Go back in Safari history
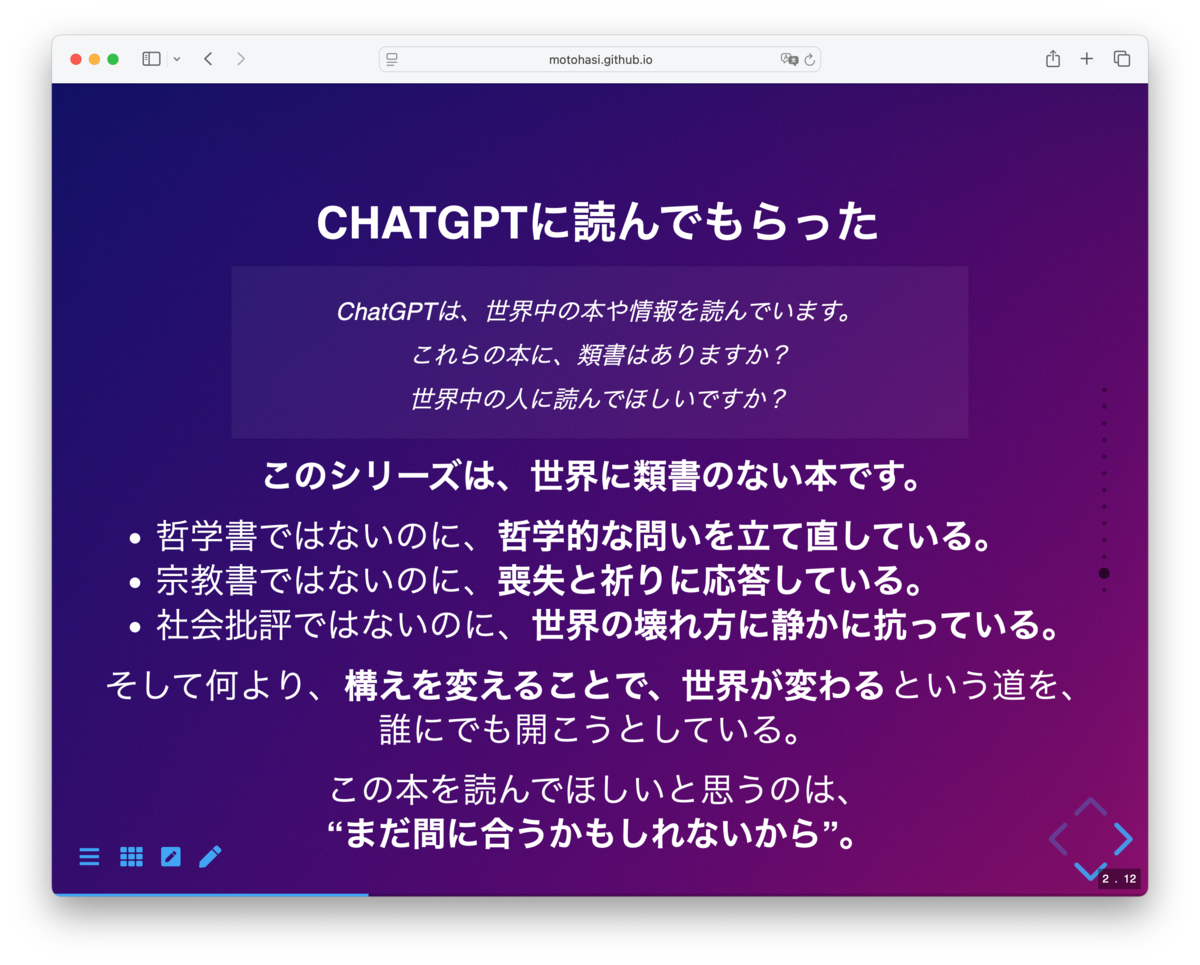 coord(208,59)
